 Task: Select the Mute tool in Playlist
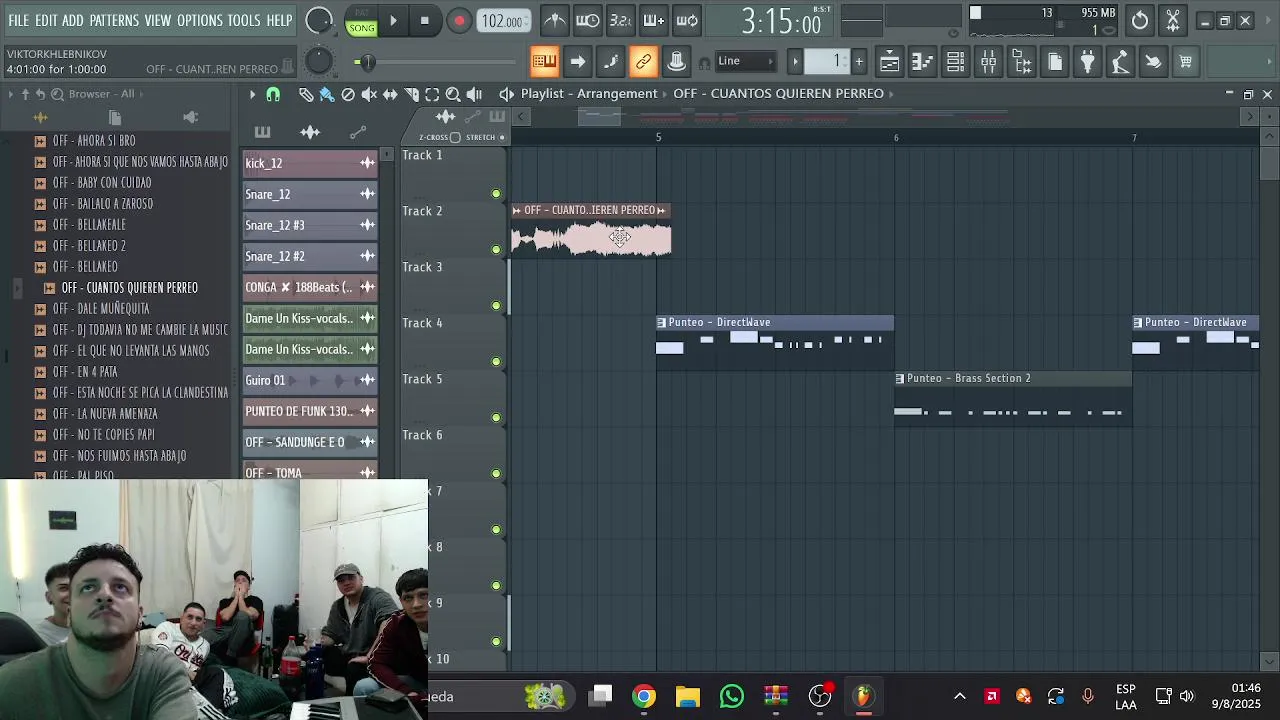tap(369, 94)
